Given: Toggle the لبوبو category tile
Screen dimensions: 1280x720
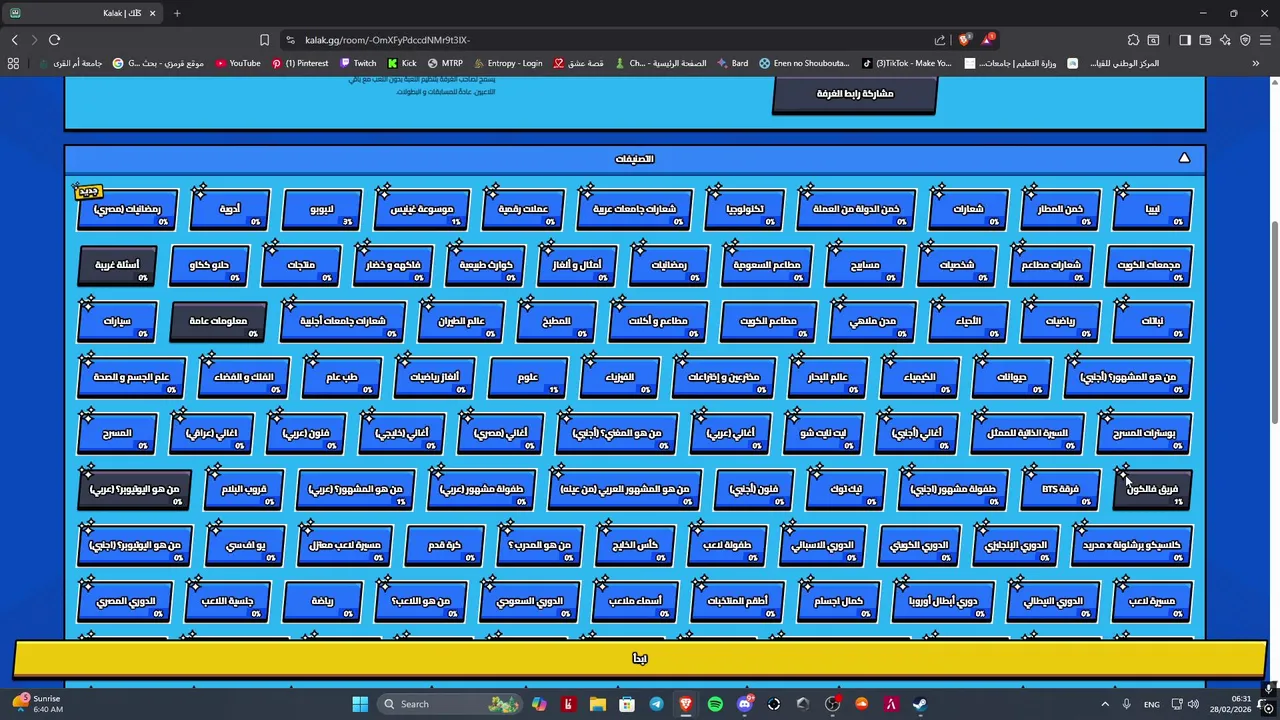Looking at the screenshot, I should [x=322, y=210].
